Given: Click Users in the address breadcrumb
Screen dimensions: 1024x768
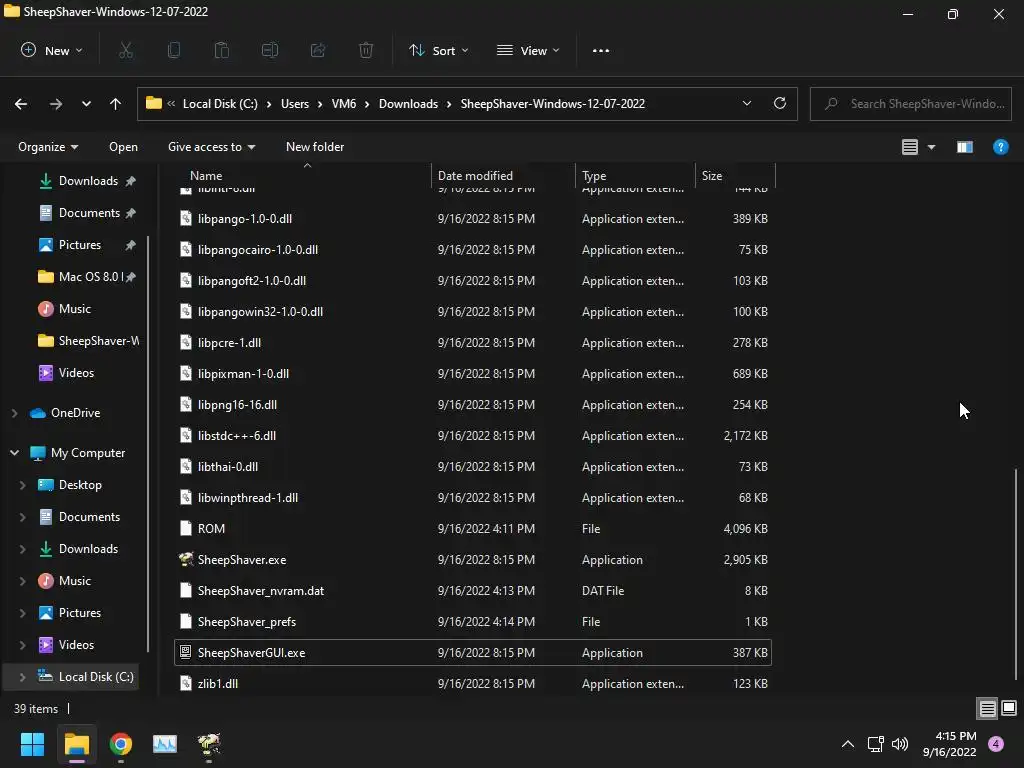Looking at the screenshot, I should click(295, 104).
